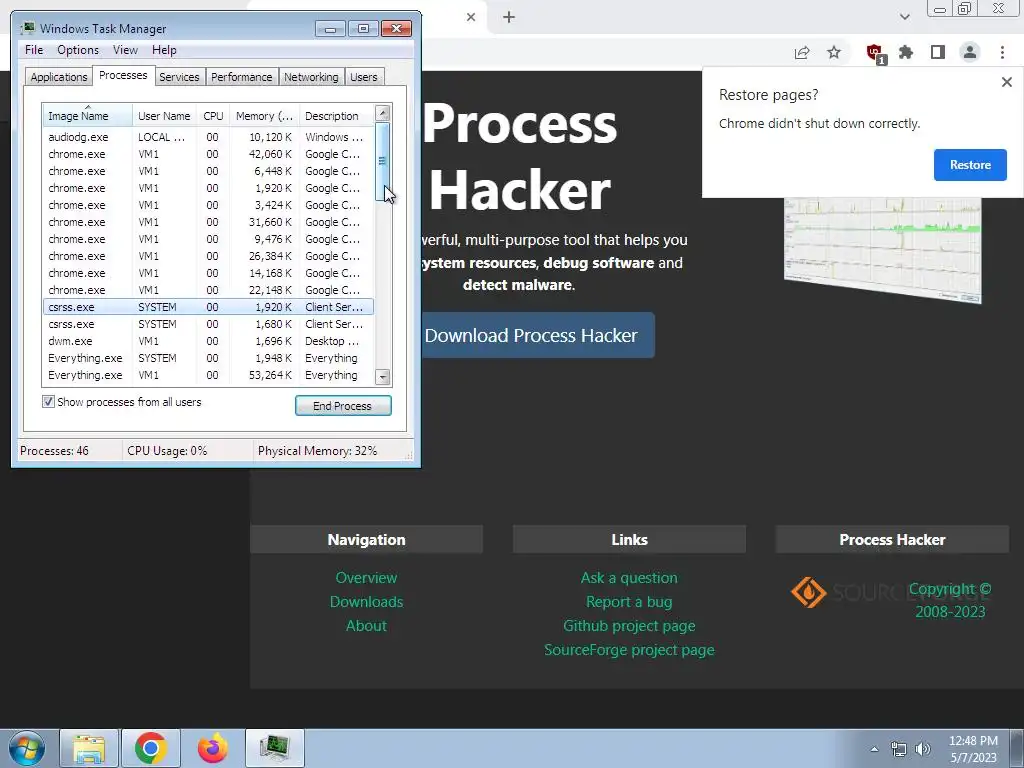Screen dimensions: 1024x768
Task: Open the Downloads footer link
Action: coord(366,602)
